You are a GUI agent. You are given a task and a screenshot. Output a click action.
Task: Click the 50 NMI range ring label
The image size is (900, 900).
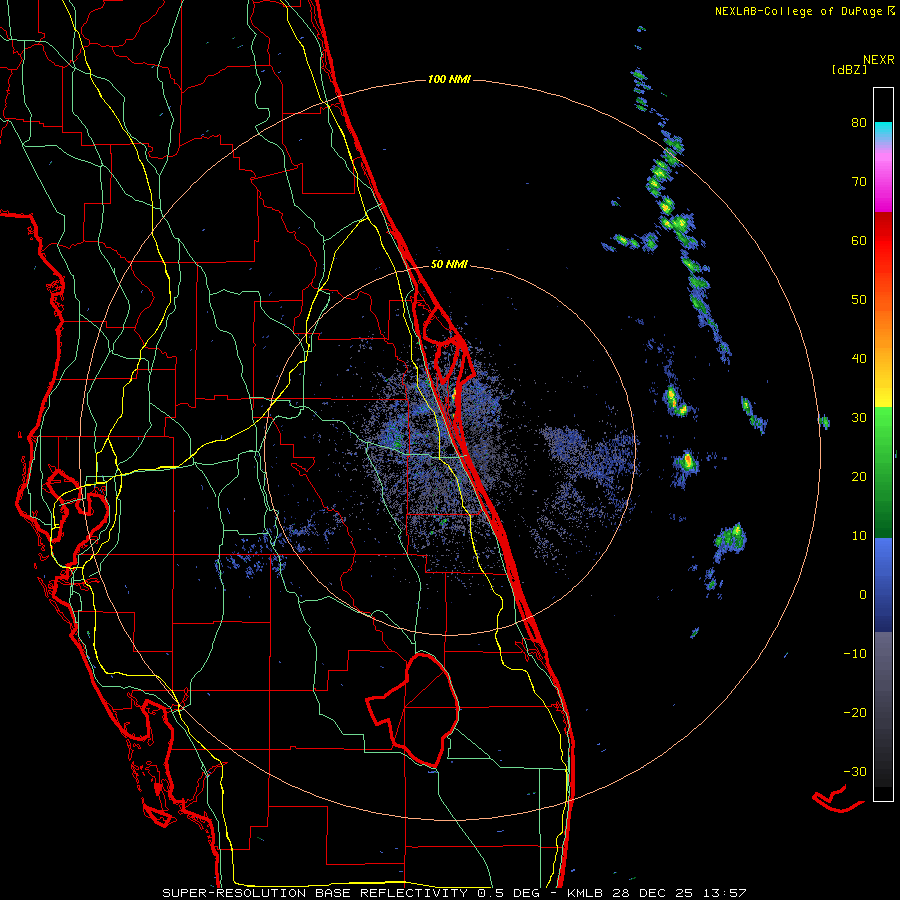pyautogui.click(x=449, y=265)
